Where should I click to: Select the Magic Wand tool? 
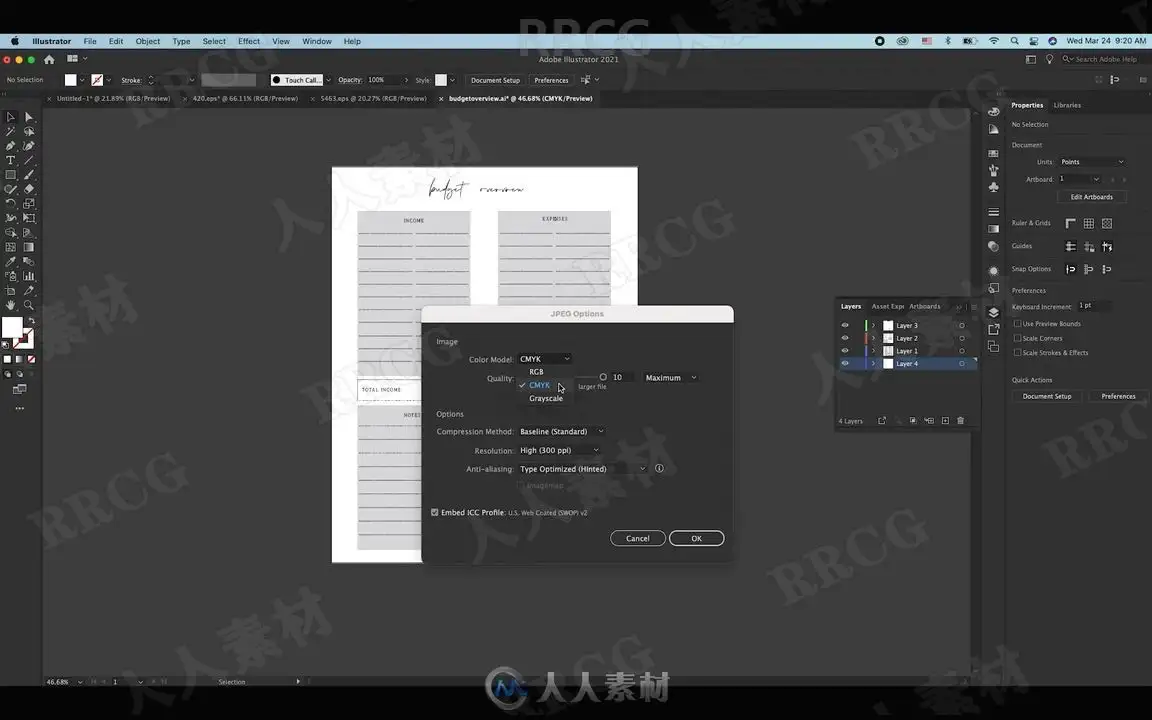tap(10, 132)
